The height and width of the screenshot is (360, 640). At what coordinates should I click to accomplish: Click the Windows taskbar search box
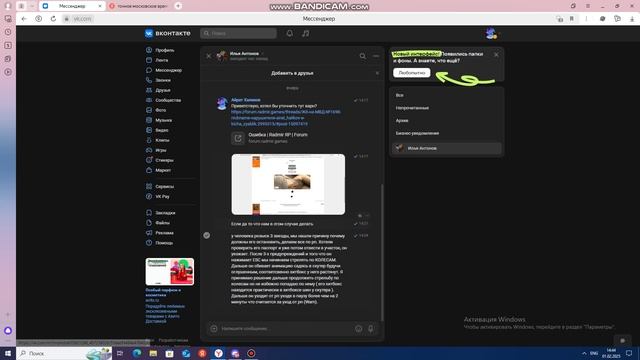click(x=64, y=353)
